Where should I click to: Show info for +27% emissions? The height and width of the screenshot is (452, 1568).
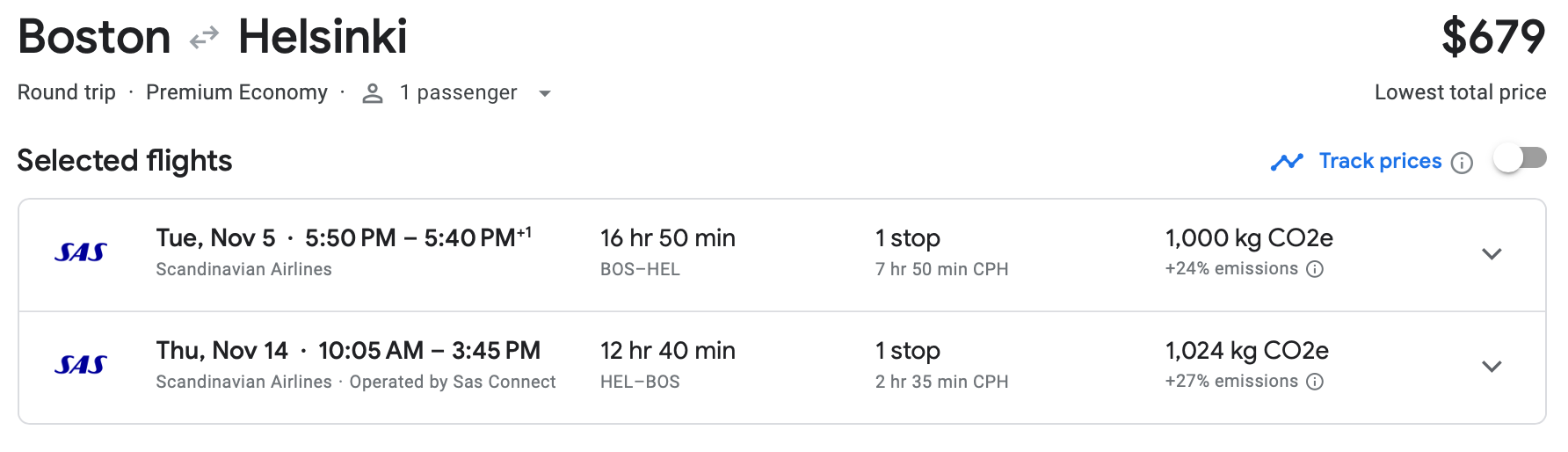[1315, 382]
